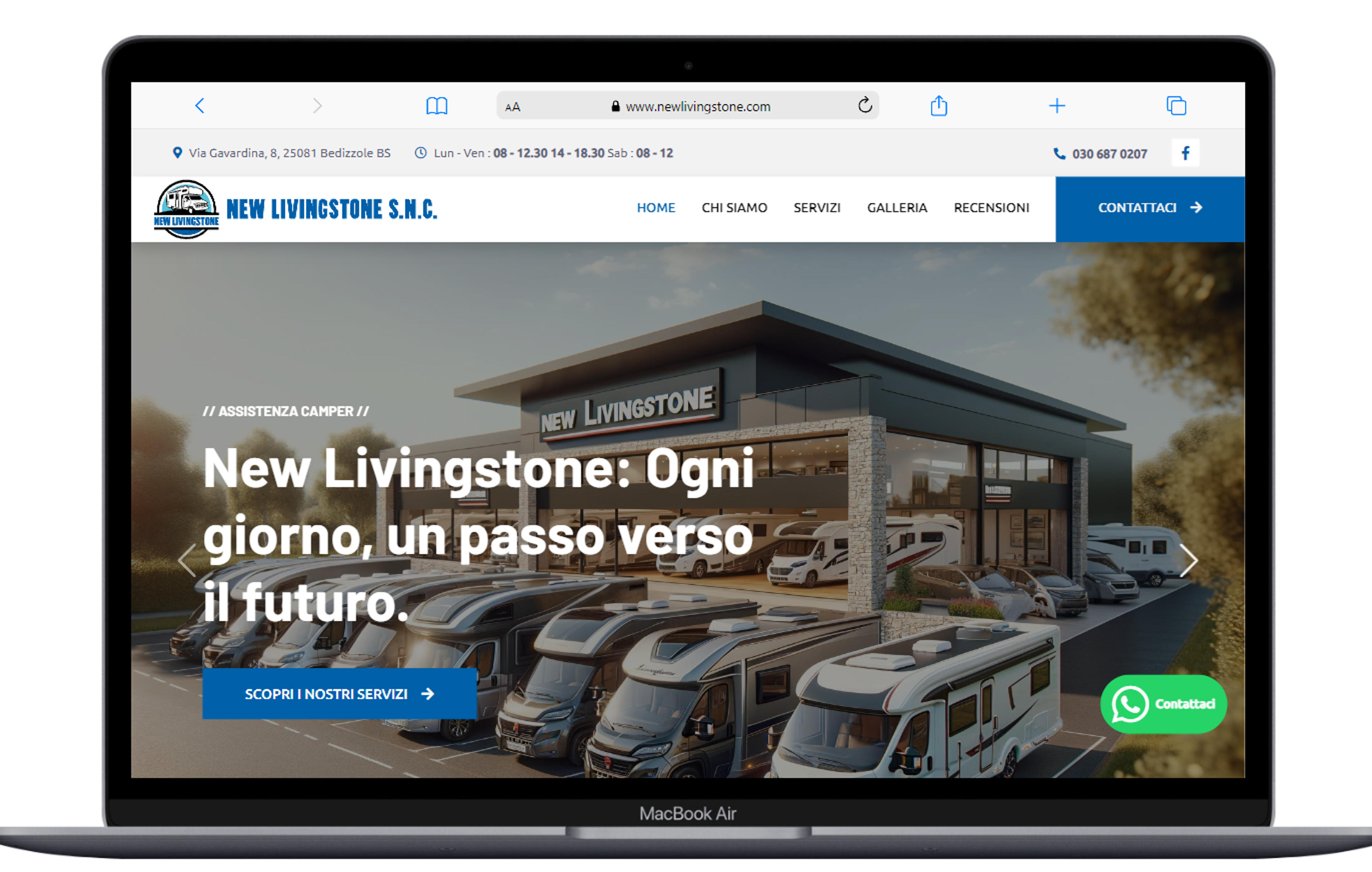
Task: Open the SERVIZI menu item
Action: (817, 208)
